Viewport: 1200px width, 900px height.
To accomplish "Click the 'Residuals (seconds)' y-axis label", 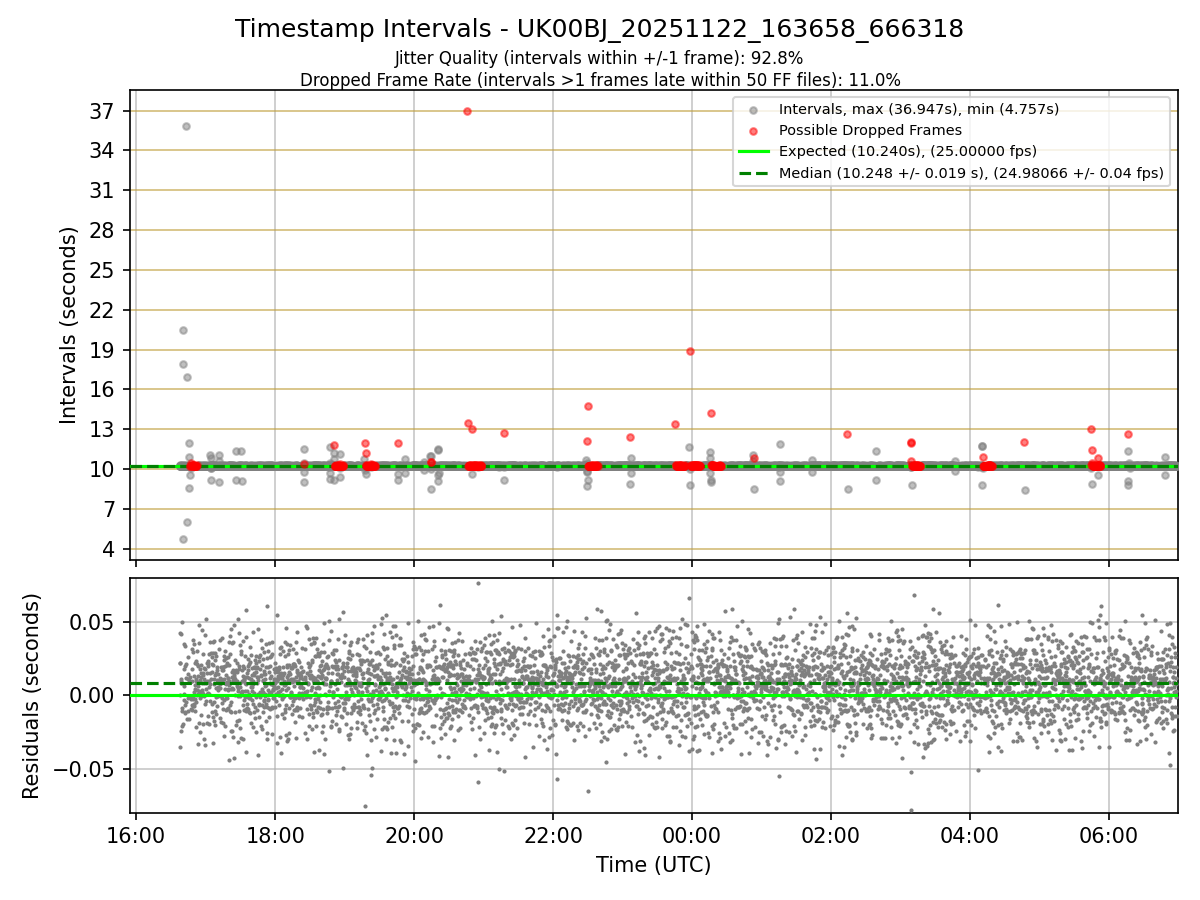I will 32,696.
